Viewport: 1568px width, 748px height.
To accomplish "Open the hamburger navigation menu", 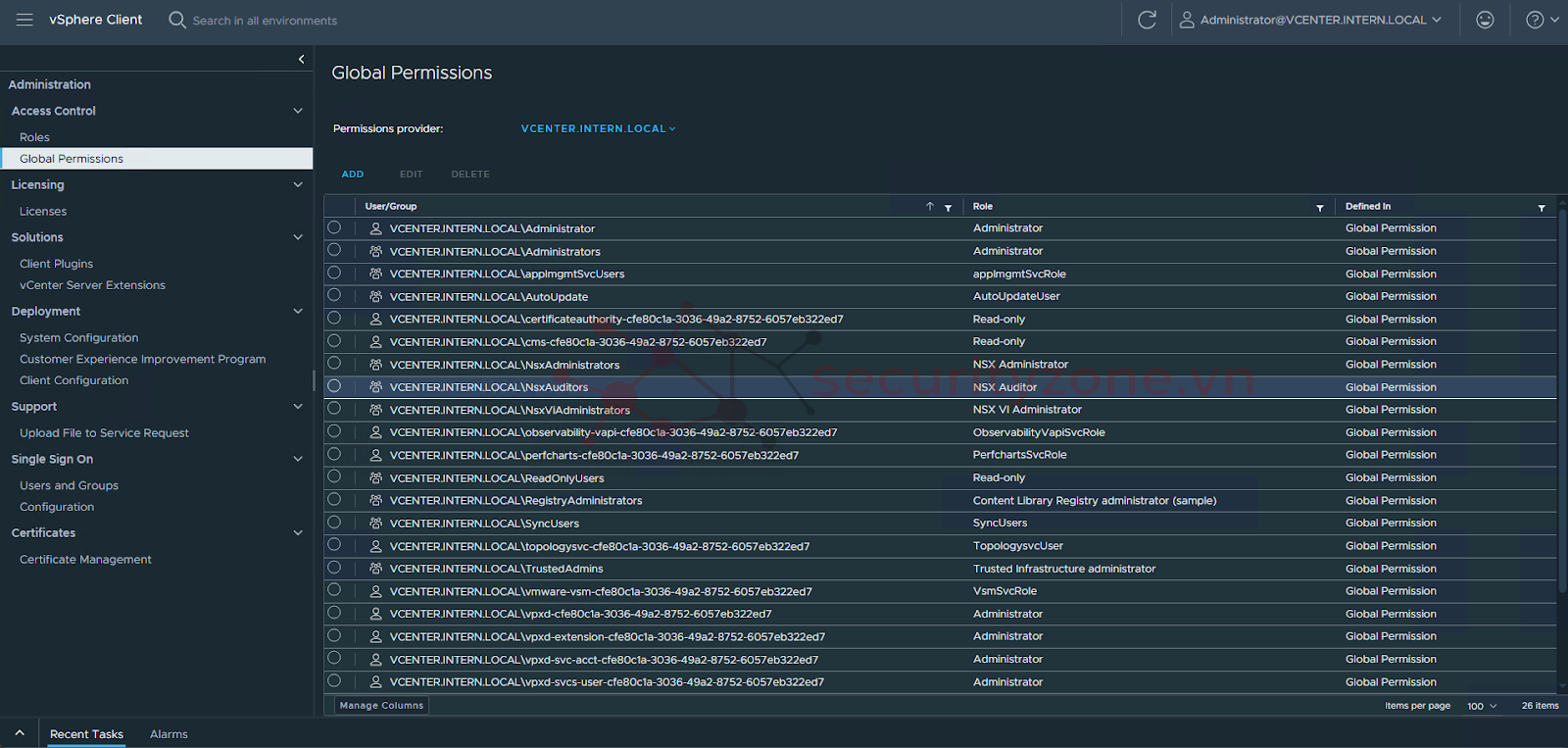I will (x=24, y=20).
